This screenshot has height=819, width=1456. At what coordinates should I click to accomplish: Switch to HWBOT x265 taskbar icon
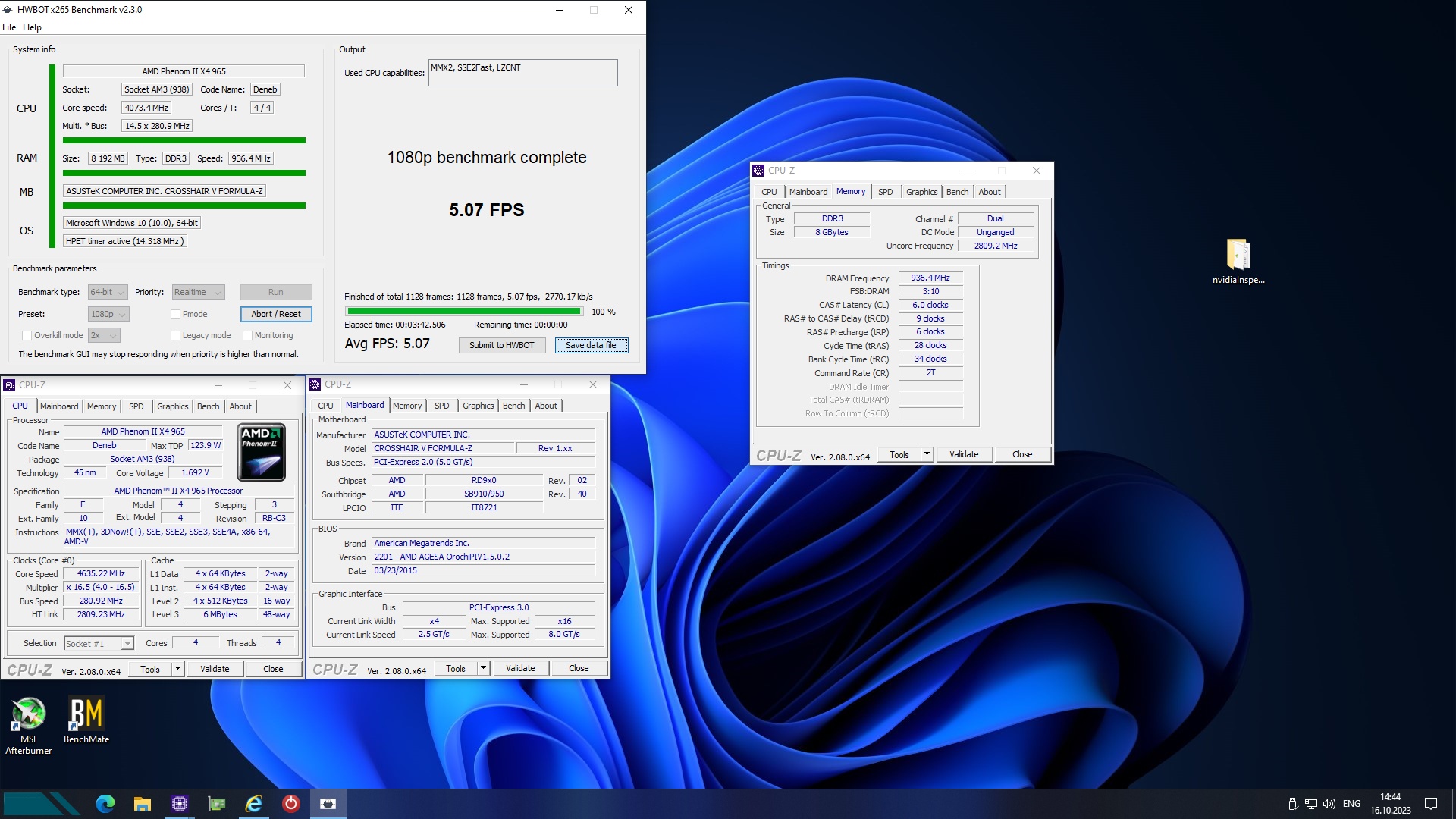click(x=328, y=804)
